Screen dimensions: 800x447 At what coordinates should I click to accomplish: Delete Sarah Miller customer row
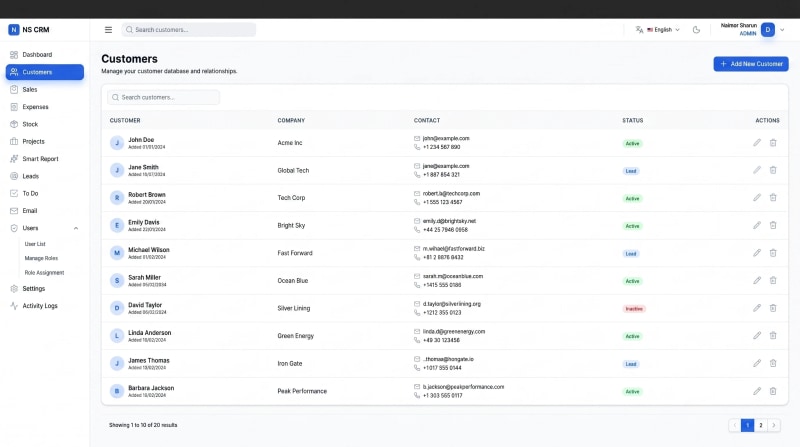[773, 281]
